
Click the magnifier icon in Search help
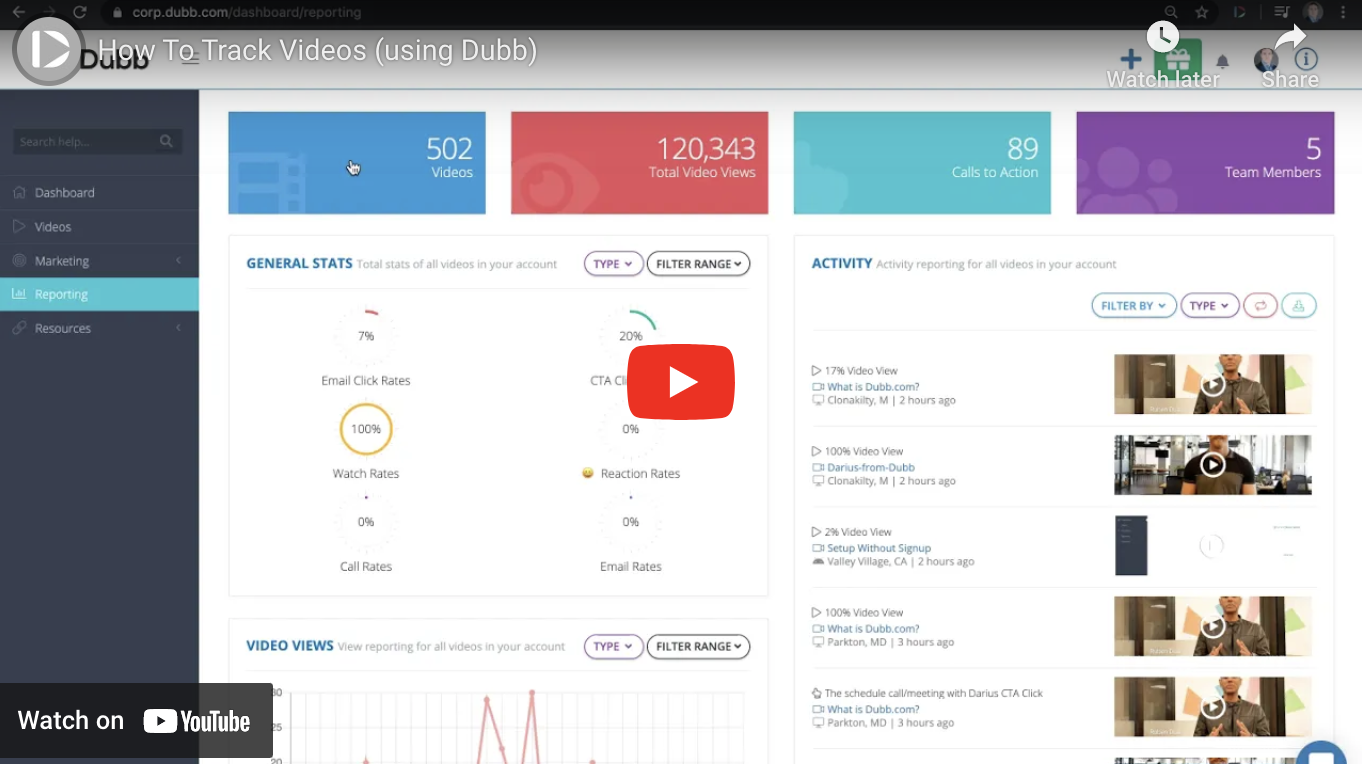[166, 141]
